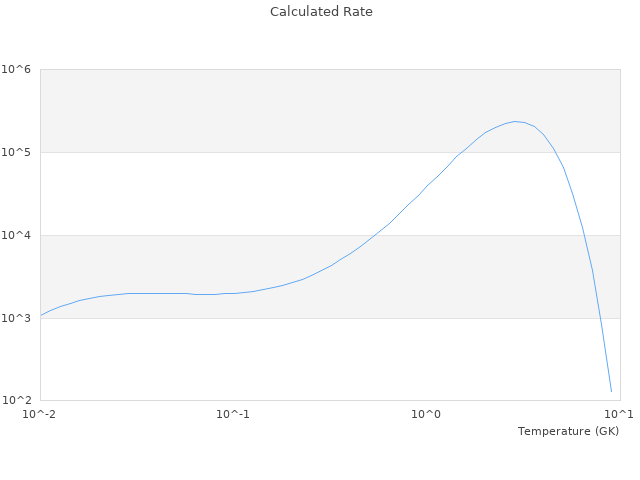Pick the 10^1 x-axis tick label
The width and height of the screenshot is (640, 480).
coord(620,414)
